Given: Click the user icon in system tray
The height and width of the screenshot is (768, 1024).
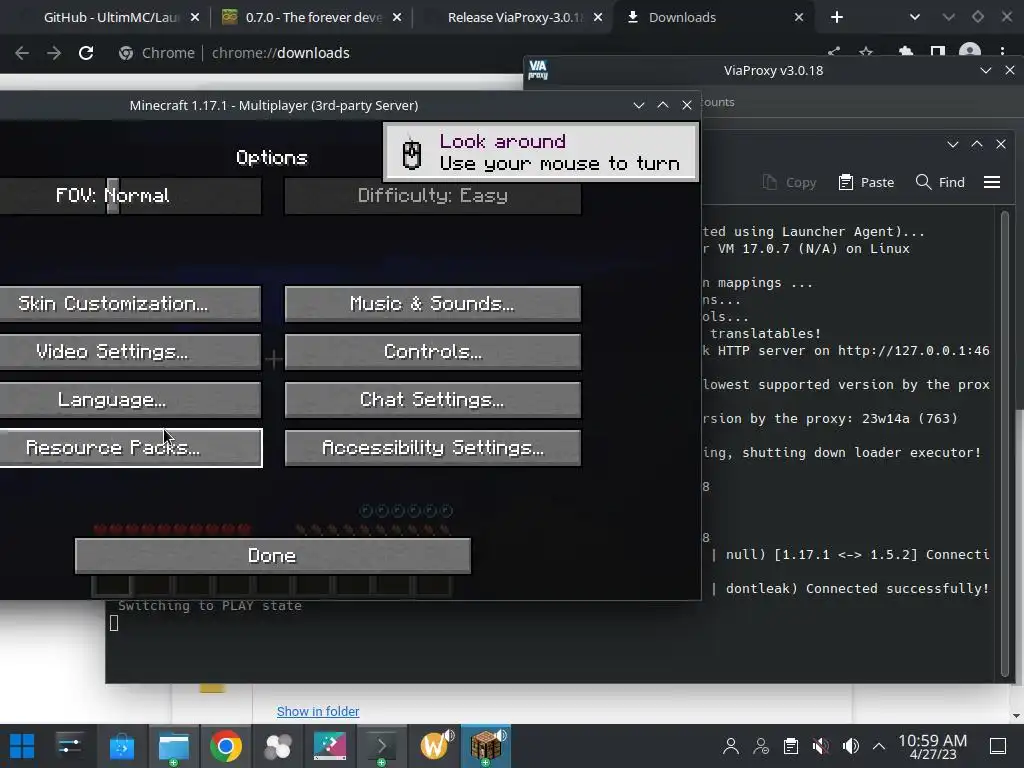Looking at the screenshot, I should coord(731,746).
